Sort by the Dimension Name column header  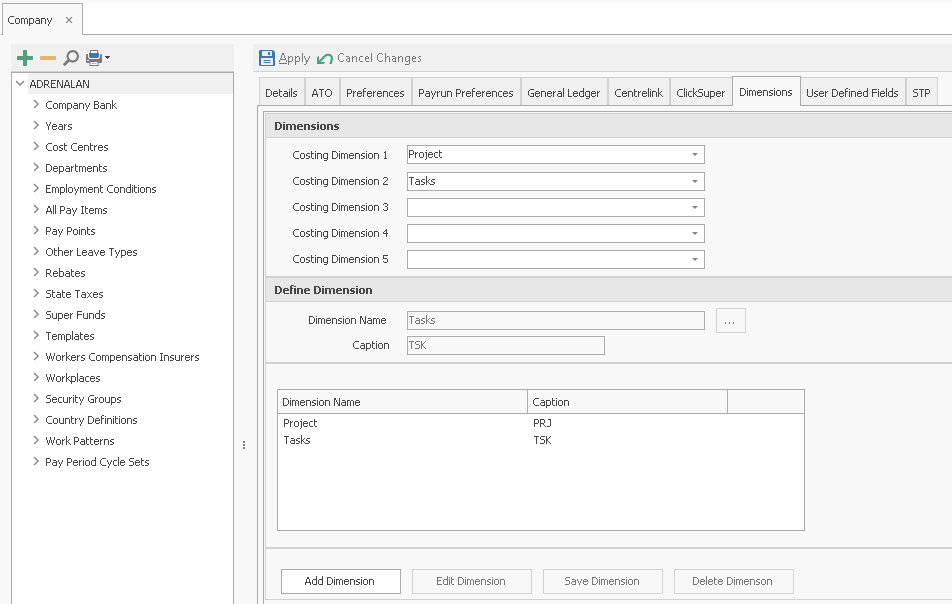pos(403,402)
